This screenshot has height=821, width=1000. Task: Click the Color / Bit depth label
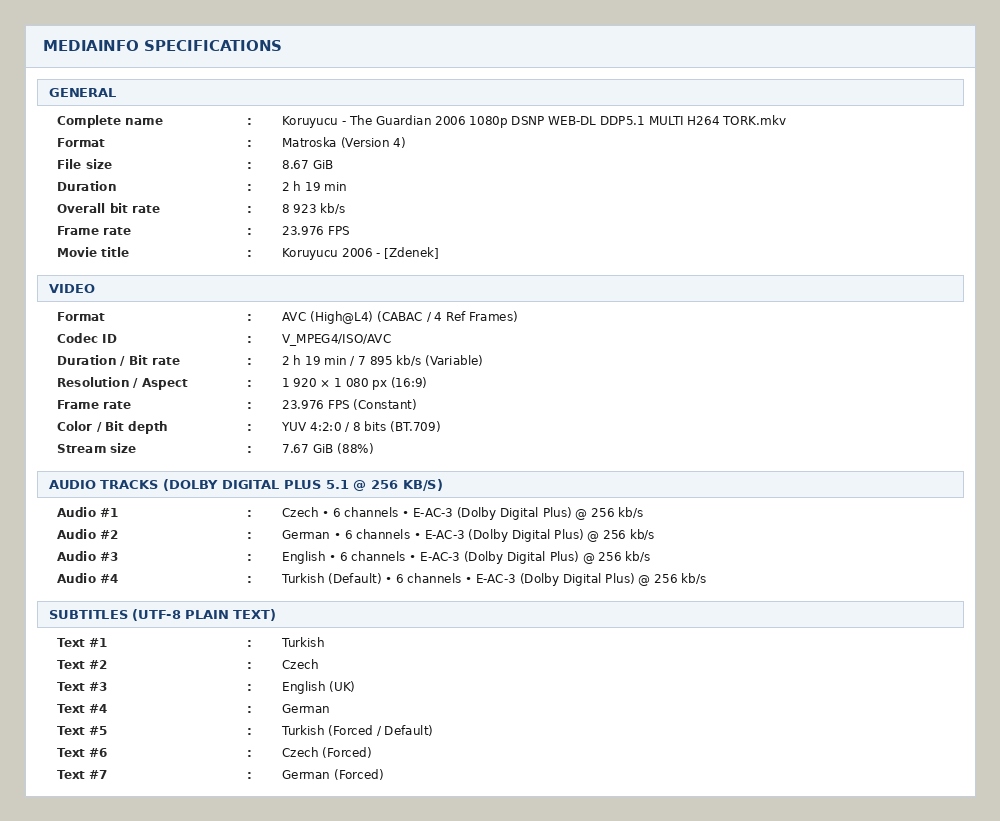pyautogui.click(x=112, y=427)
